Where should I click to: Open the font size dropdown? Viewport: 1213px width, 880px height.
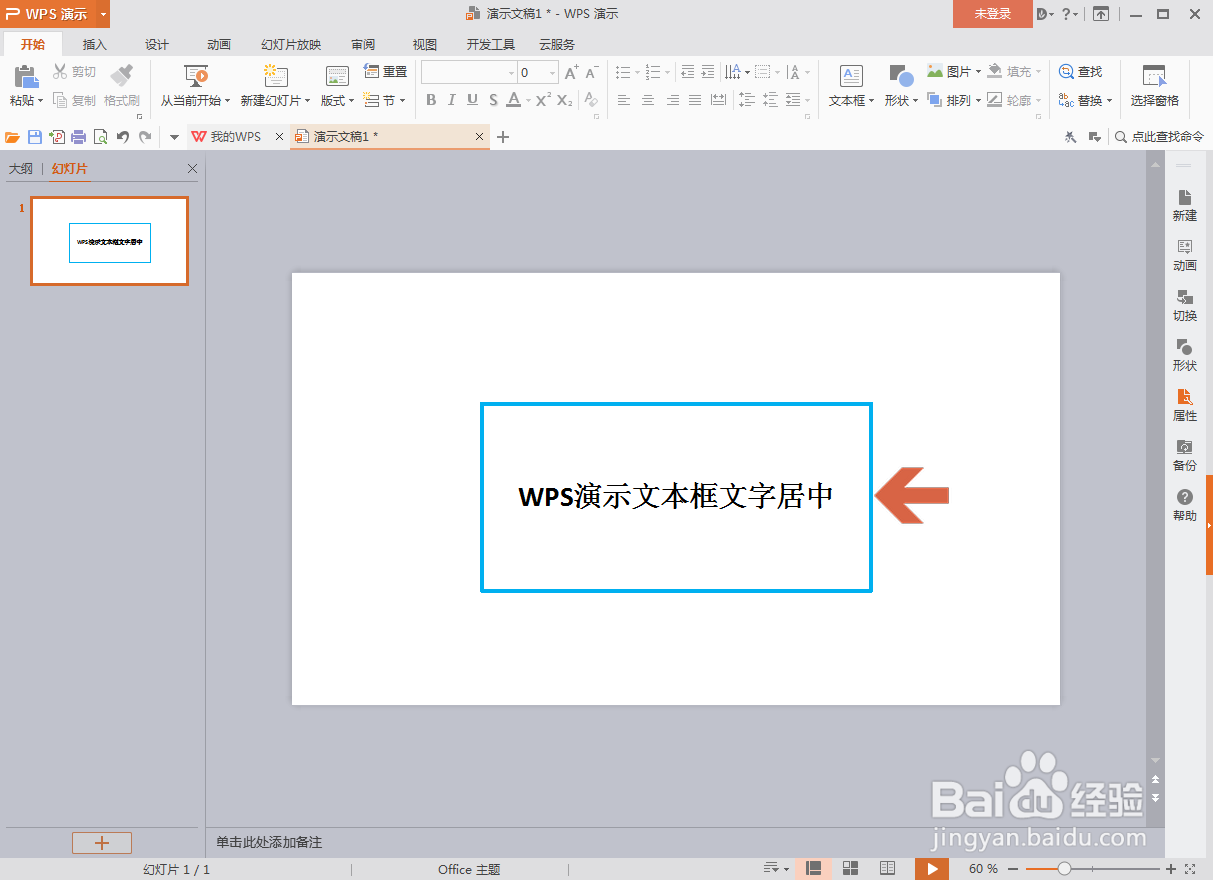pos(552,72)
